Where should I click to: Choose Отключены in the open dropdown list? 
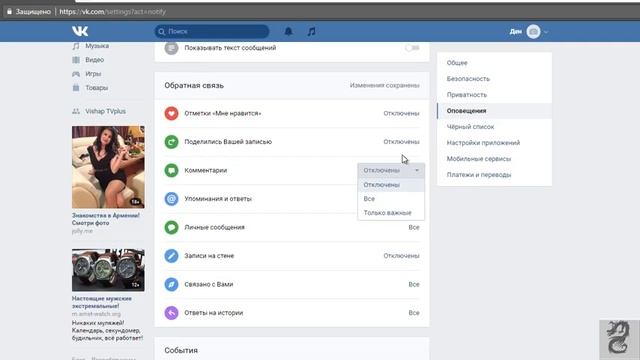391,185
